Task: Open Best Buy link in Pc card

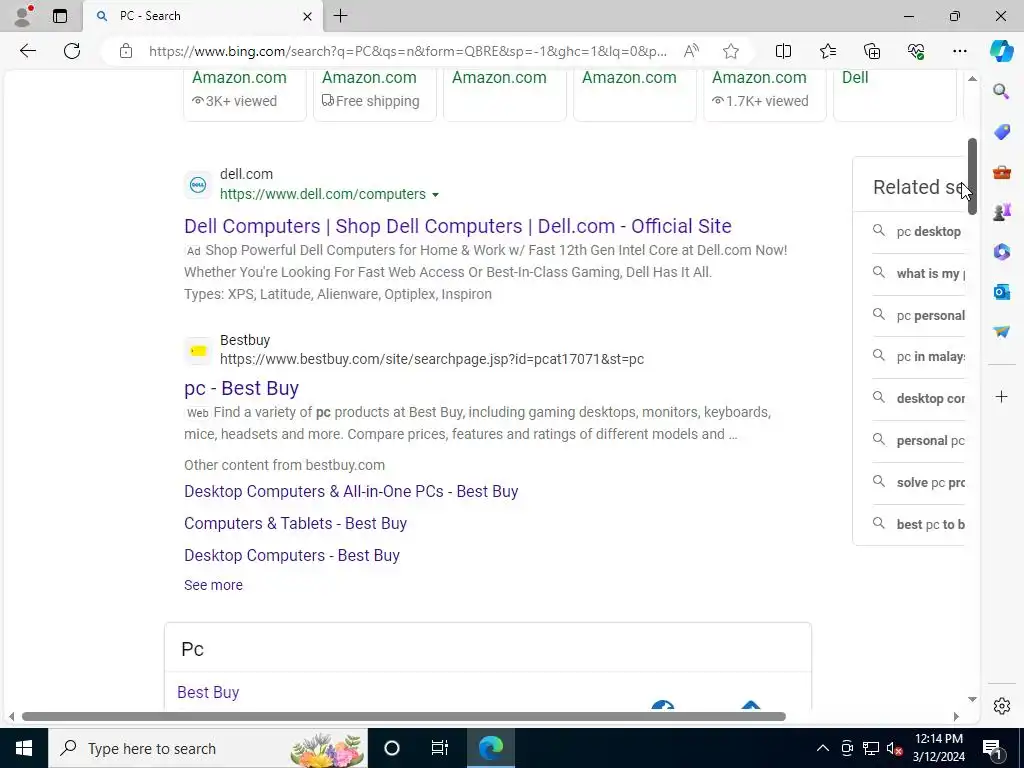Action: (x=208, y=692)
